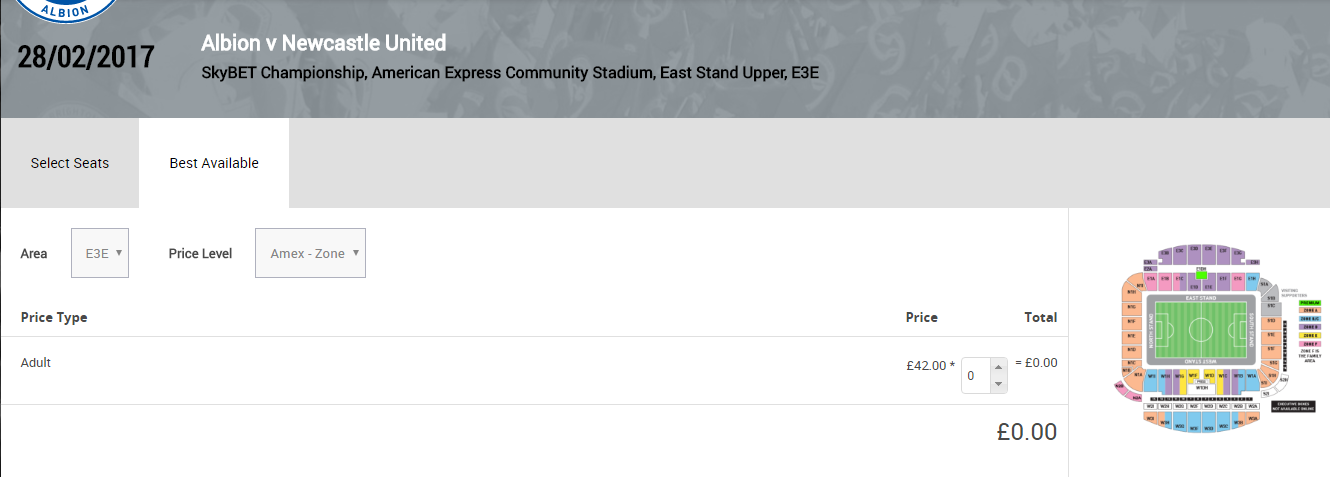The height and width of the screenshot is (477, 1330).
Task: Open the Area E3E dropdown
Action: coord(100,253)
